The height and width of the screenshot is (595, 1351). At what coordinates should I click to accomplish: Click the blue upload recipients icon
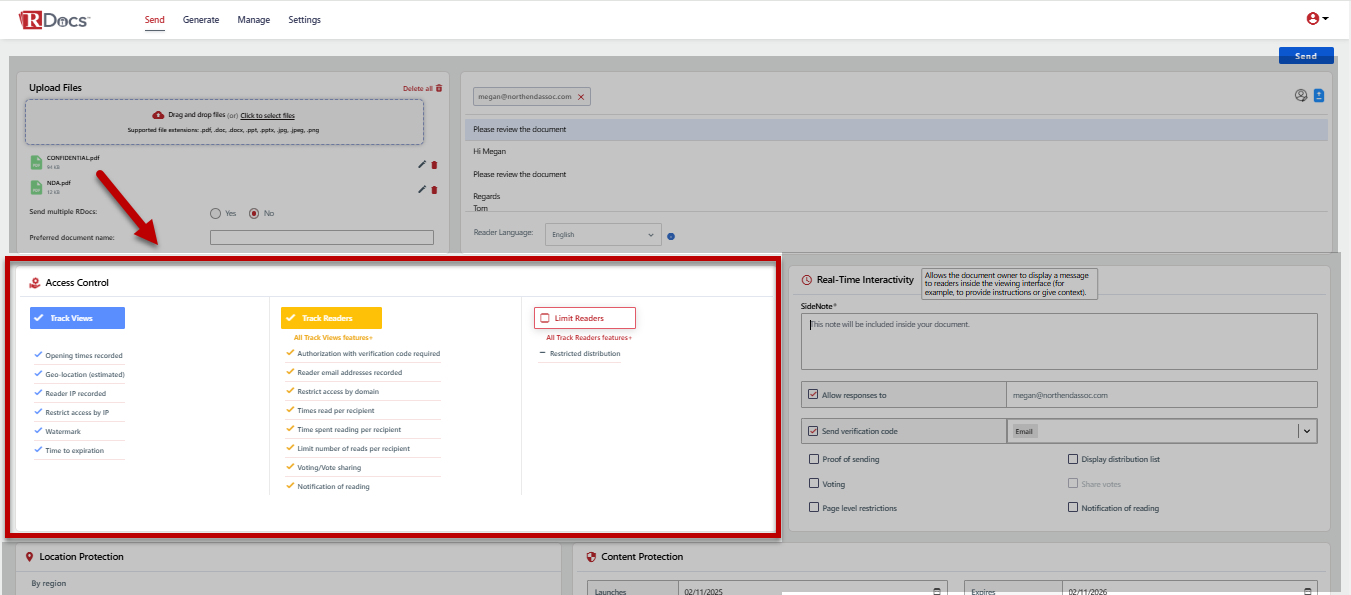click(1319, 96)
